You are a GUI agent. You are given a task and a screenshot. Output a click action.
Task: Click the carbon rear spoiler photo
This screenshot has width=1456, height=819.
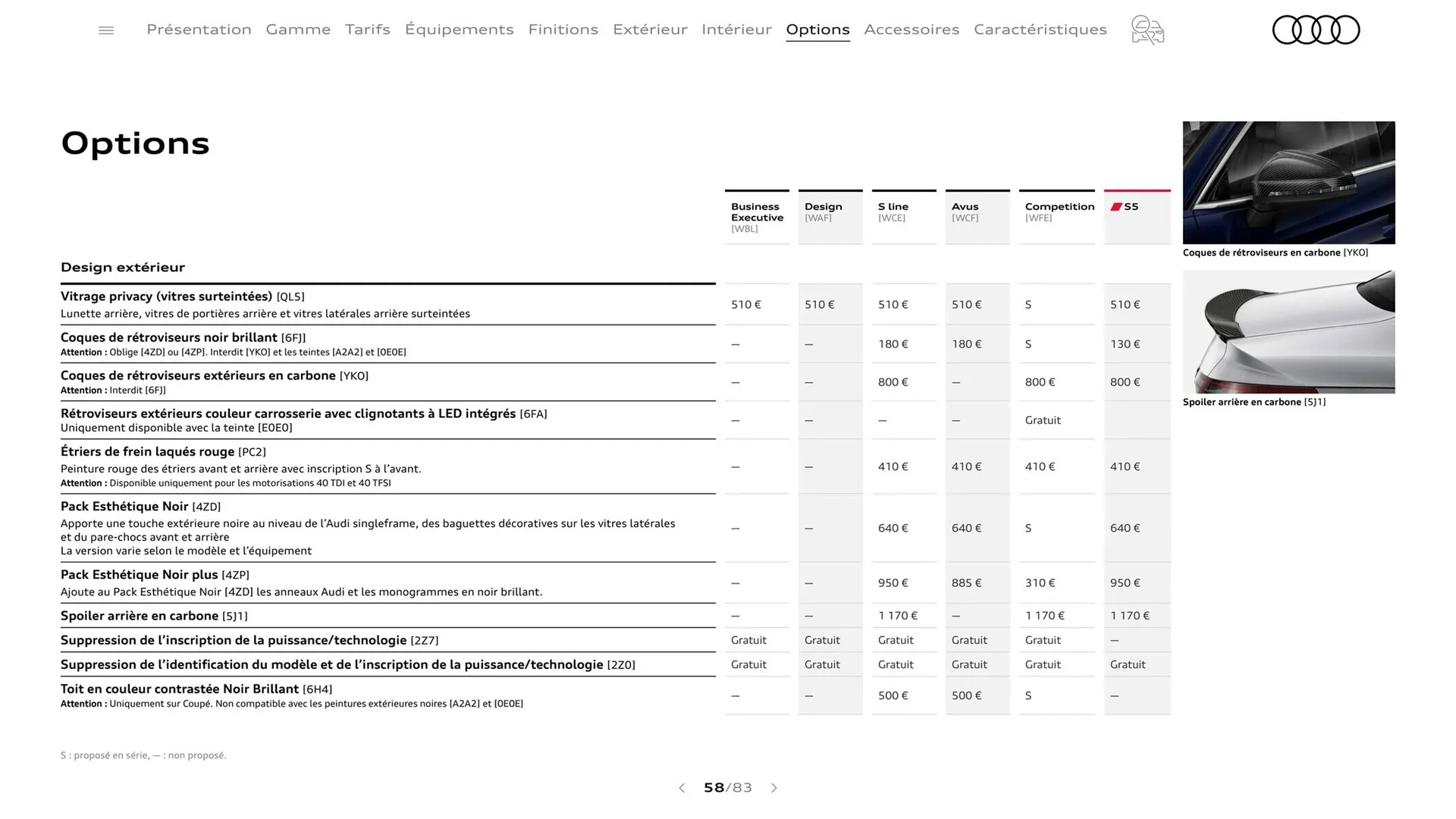click(1288, 332)
